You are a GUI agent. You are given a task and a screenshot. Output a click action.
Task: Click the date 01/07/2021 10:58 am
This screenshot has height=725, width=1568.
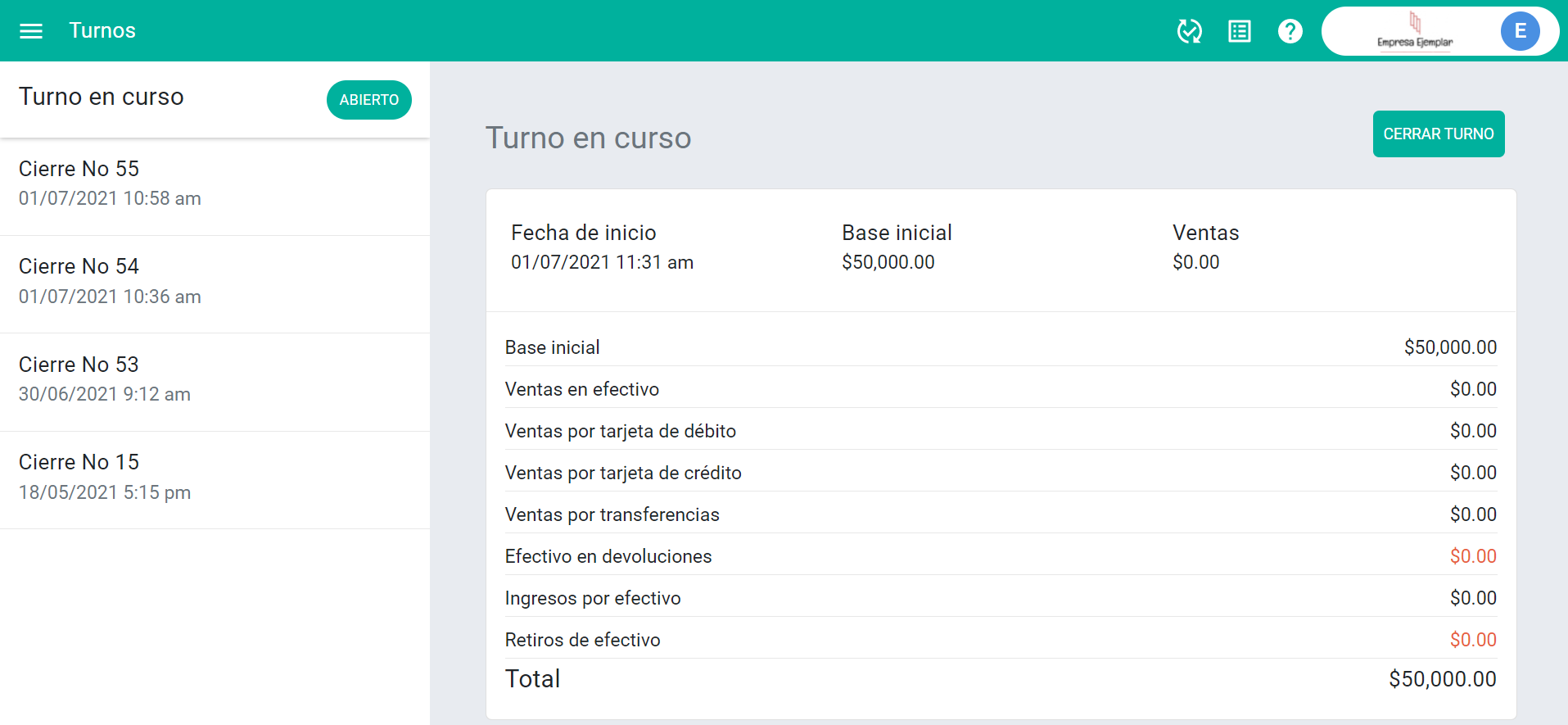click(110, 199)
